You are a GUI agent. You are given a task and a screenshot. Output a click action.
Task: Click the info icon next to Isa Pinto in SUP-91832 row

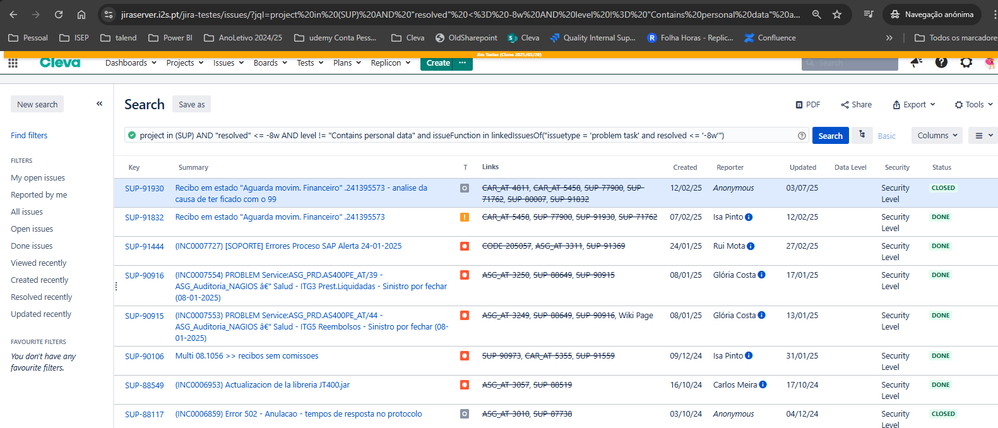tap(749, 217)
